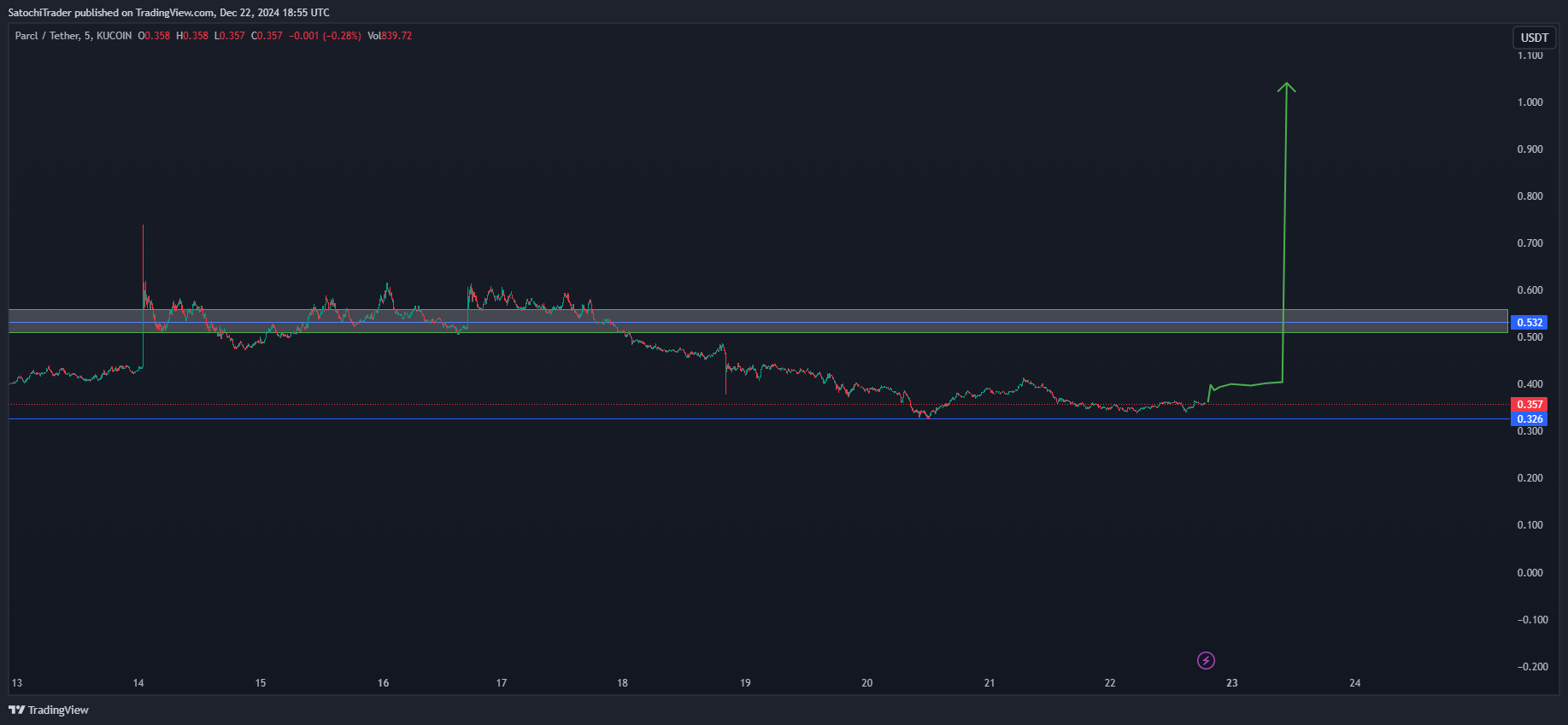1568x725 pixels.
Task: Click date 16 on time axis
Action: tap(383, 683)
